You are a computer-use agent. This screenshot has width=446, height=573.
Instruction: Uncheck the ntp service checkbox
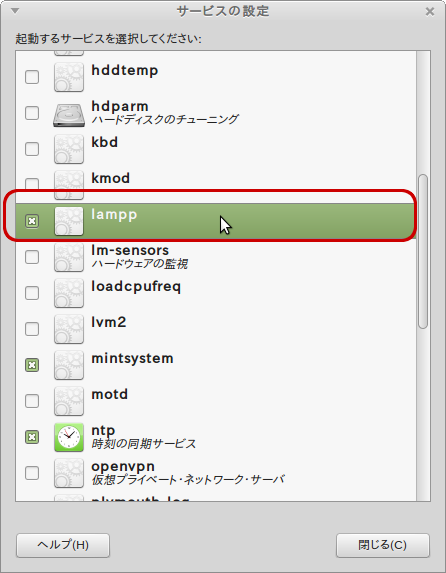pyautogui.click(x=32, y=437)
